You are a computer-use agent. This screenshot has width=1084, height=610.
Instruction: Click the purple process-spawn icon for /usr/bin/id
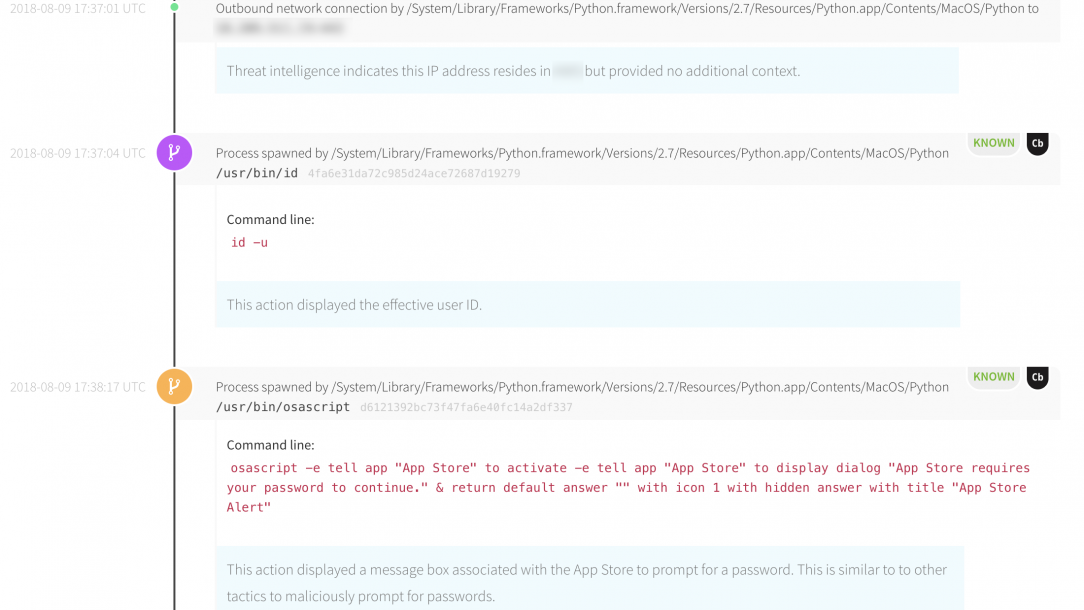[174, 153]
